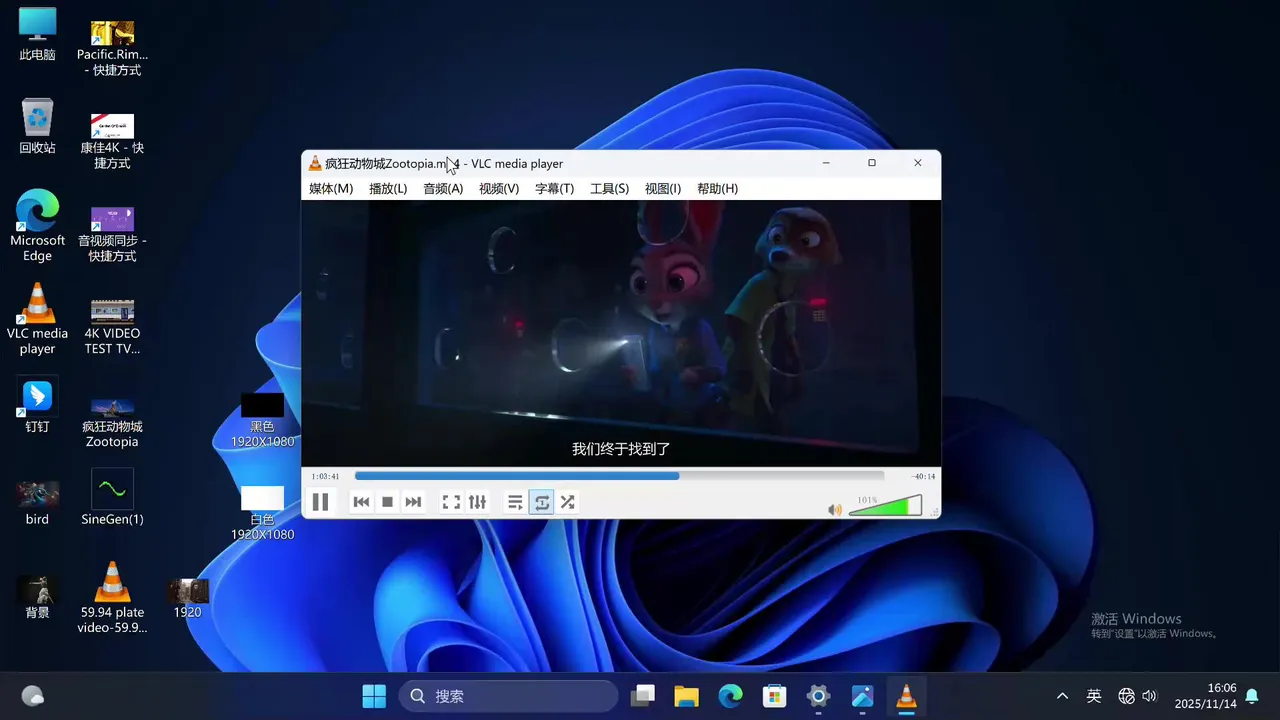Click the VLC cone on the taskbar

coord(906,696)
